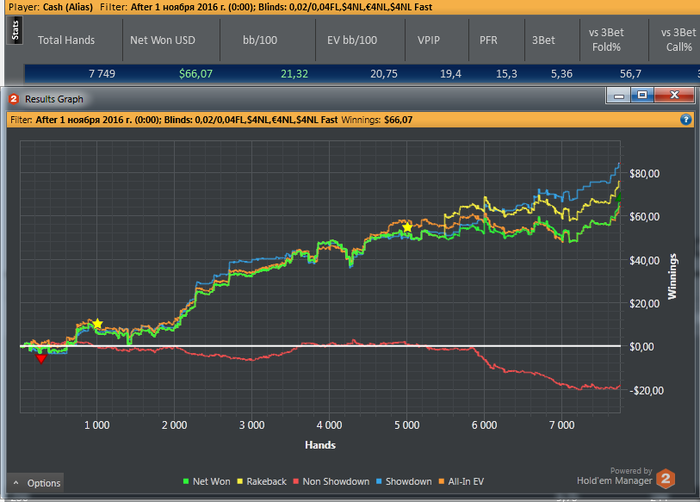
Task: Select the 5,36 3Bet cell
Action: [x=562, y=74]
